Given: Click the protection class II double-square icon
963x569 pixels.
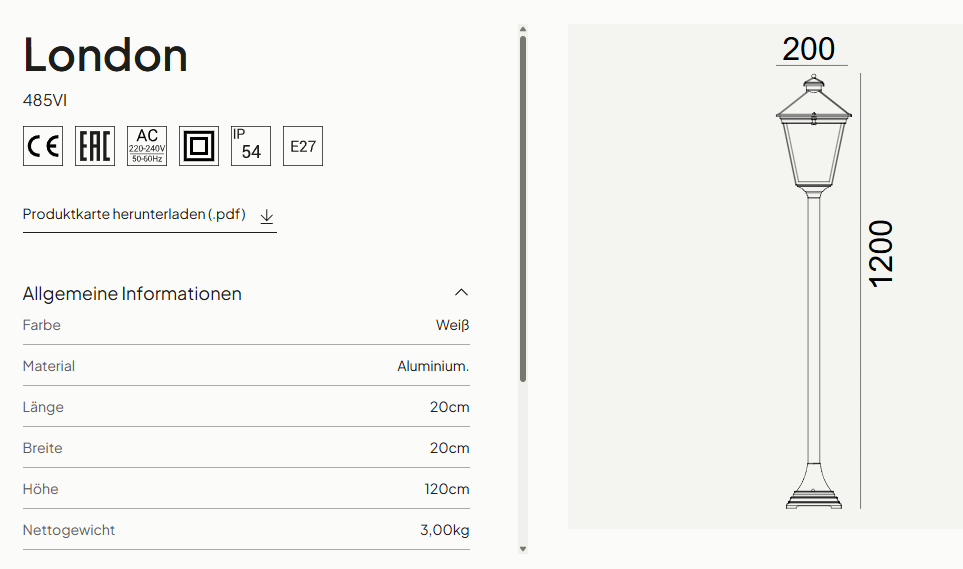Looking at the screenshot, I should coord(199,146).
